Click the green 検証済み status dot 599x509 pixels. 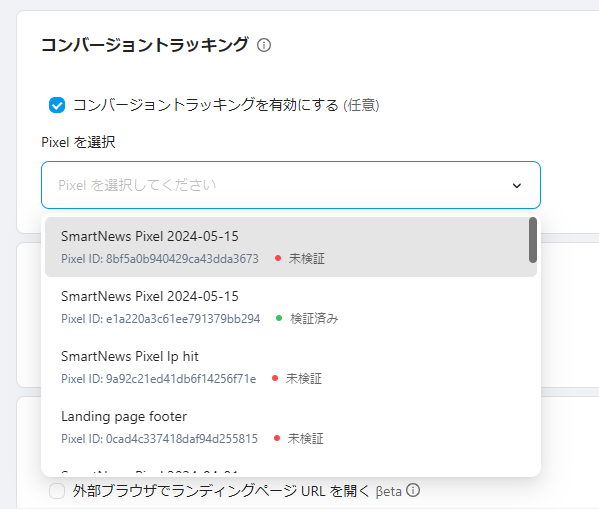pos(279,318)
